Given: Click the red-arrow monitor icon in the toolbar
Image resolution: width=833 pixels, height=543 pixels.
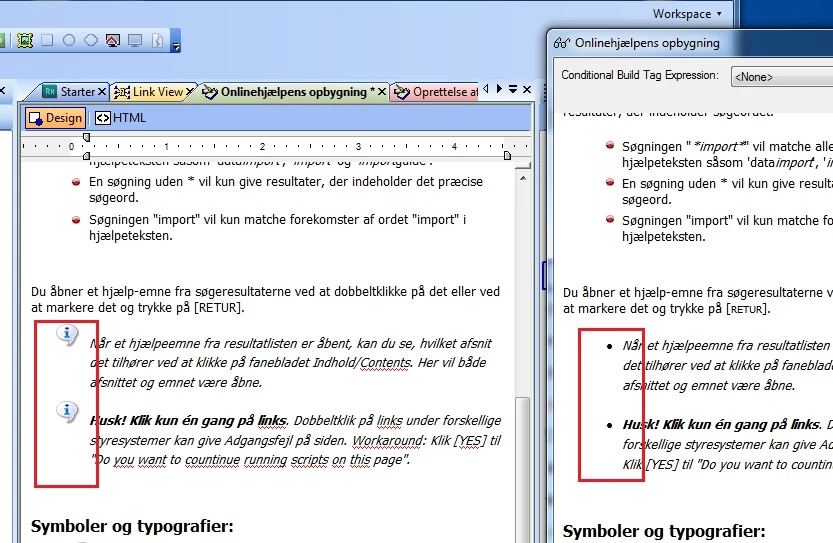Looking at the screenshot, I should click(x=113, y=40).
